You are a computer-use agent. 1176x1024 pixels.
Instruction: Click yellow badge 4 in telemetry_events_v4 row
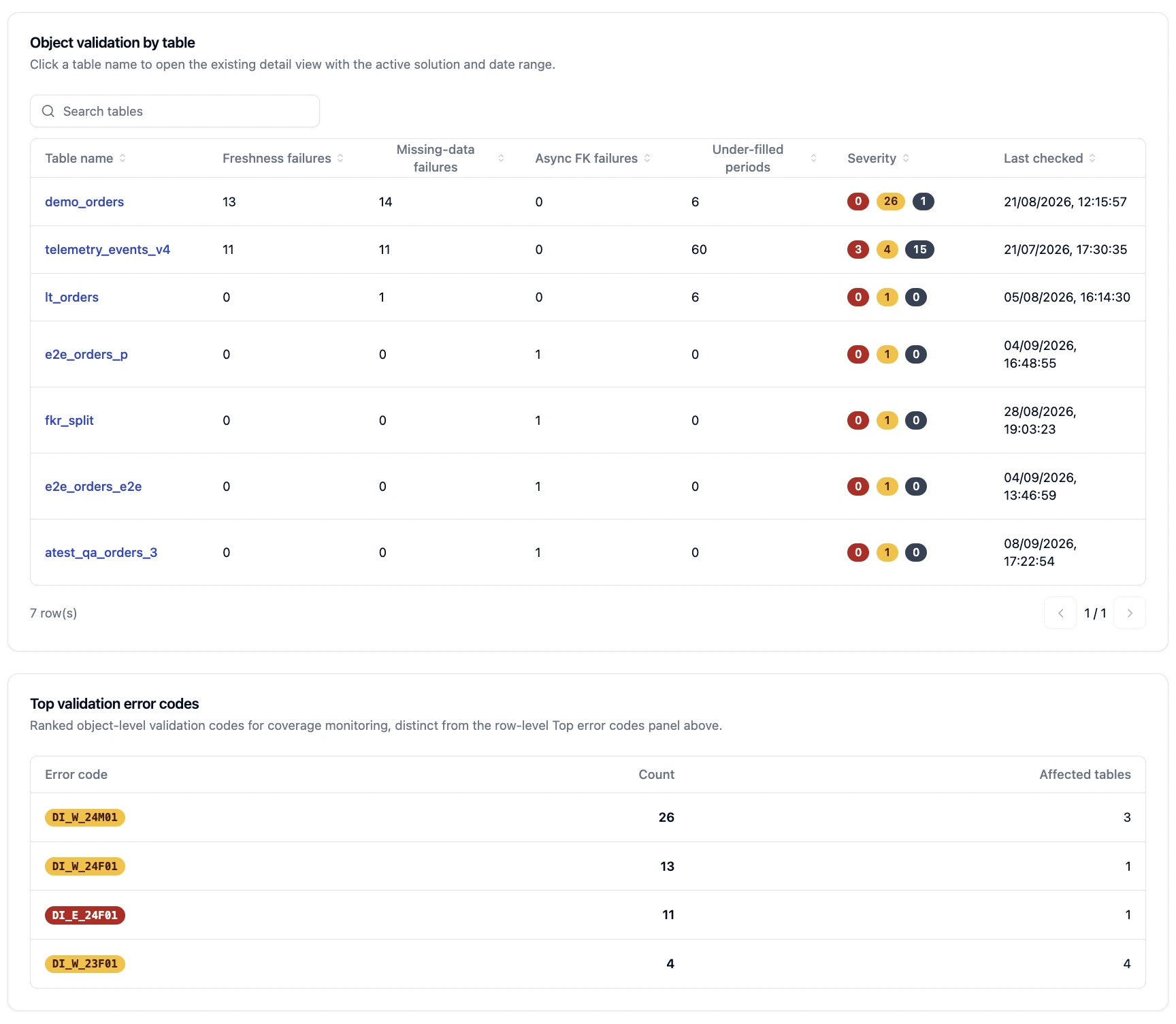(887, 249)
